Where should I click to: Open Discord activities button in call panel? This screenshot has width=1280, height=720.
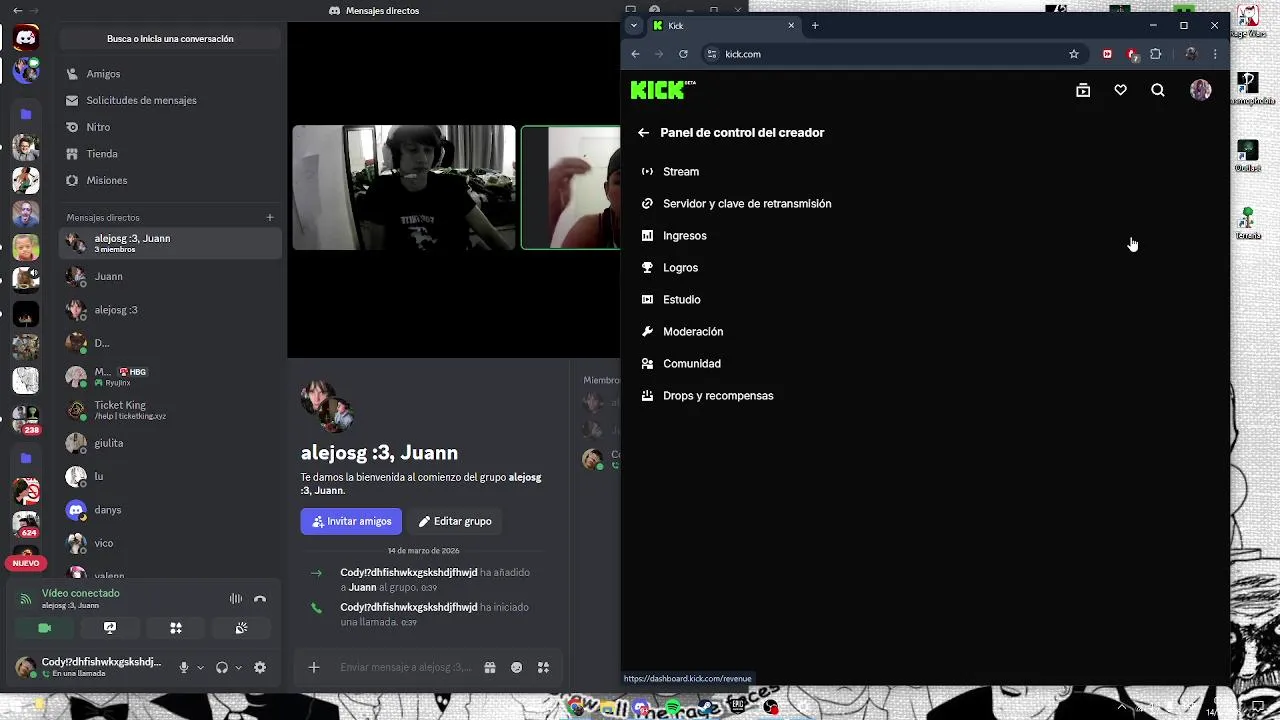[176, 628]
